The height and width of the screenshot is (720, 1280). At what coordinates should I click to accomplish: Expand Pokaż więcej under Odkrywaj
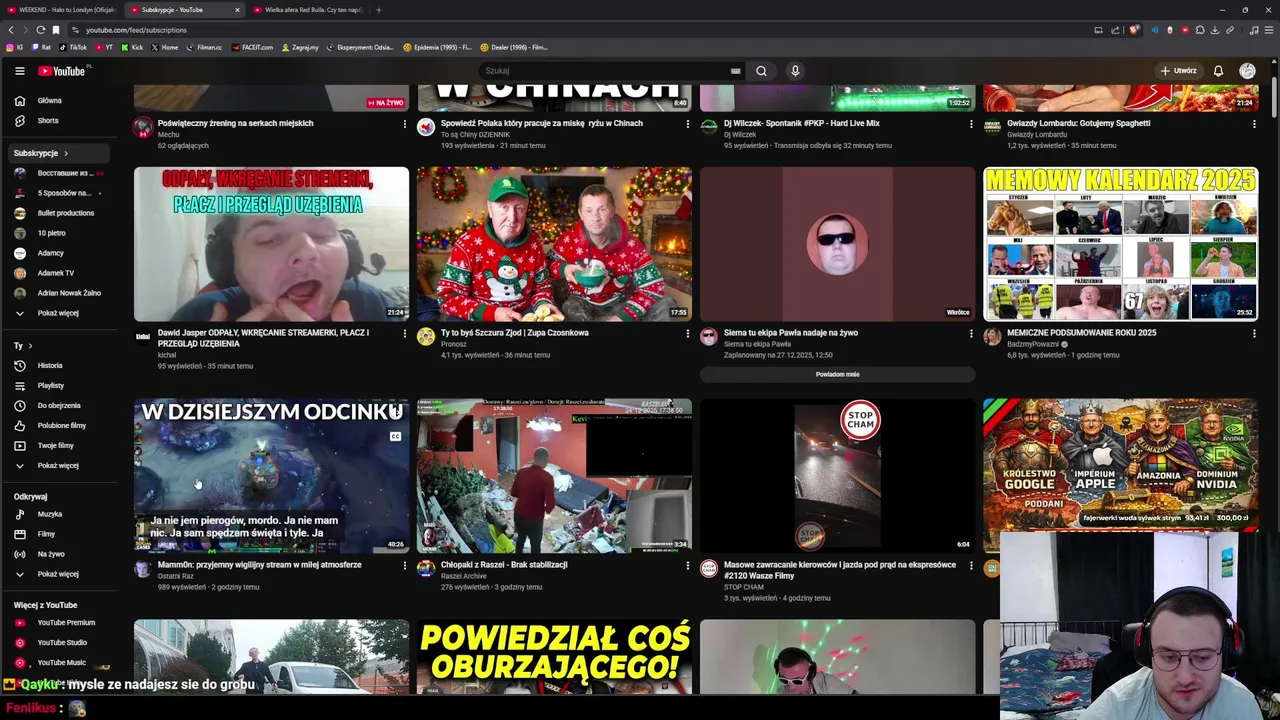pyautogui.click(x=58, y=575)
